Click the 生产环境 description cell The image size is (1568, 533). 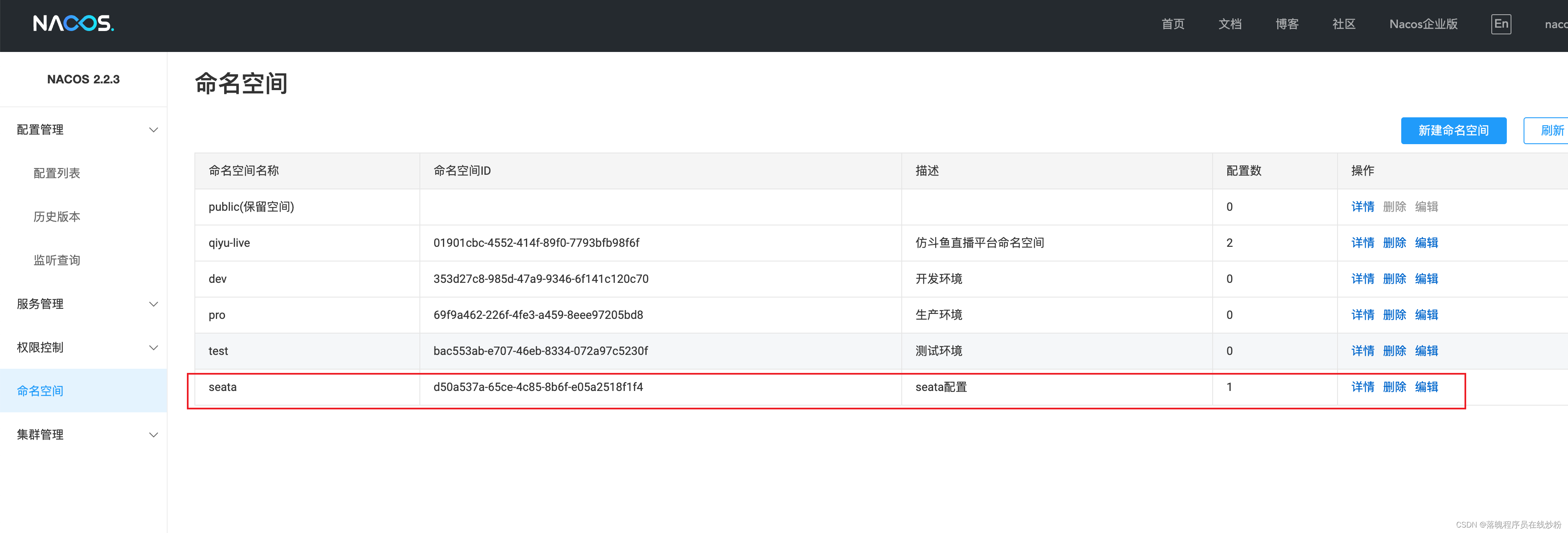(1057, 315)
